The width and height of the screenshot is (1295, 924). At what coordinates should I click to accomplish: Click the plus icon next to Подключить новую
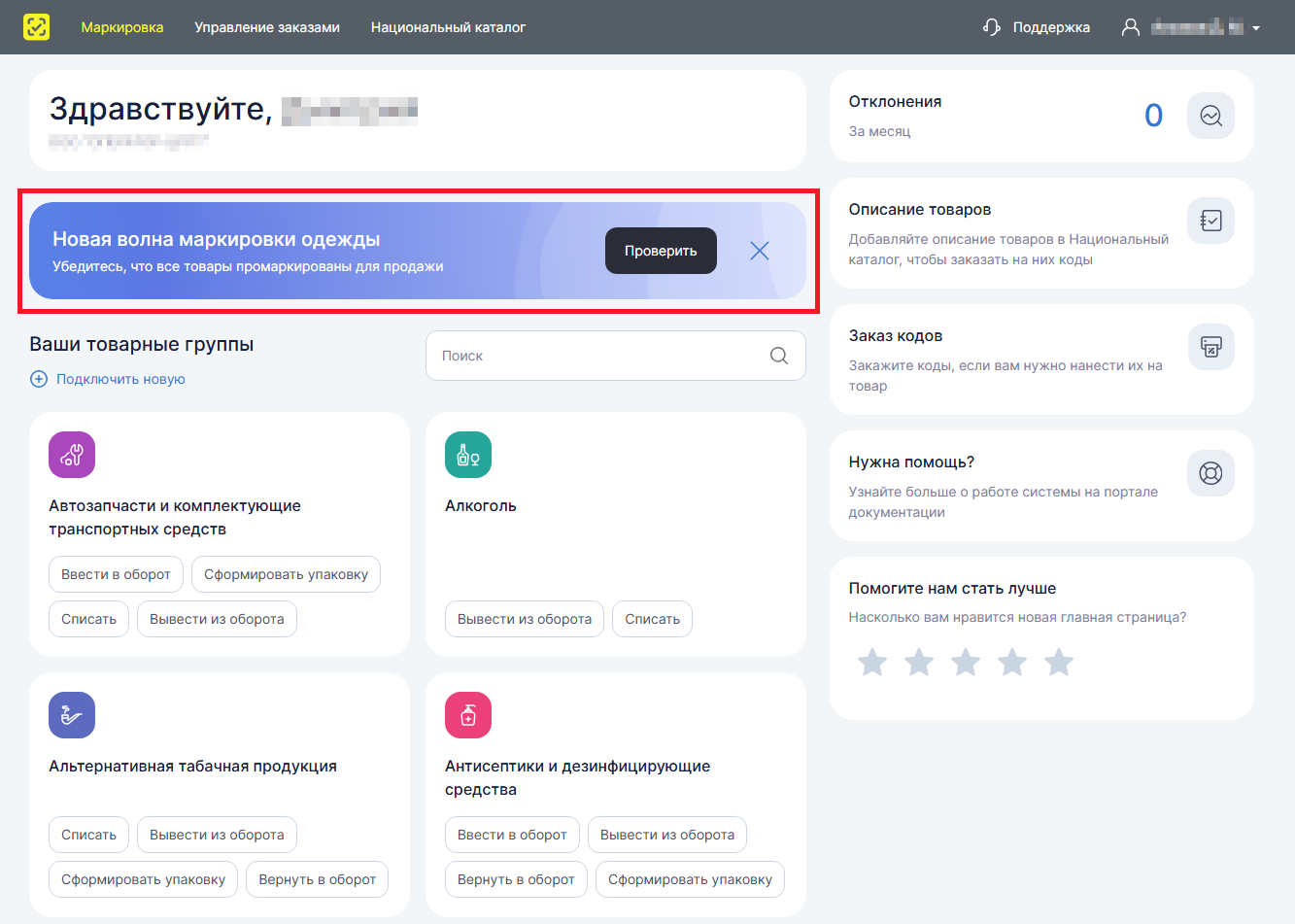[x=39, y=379]
